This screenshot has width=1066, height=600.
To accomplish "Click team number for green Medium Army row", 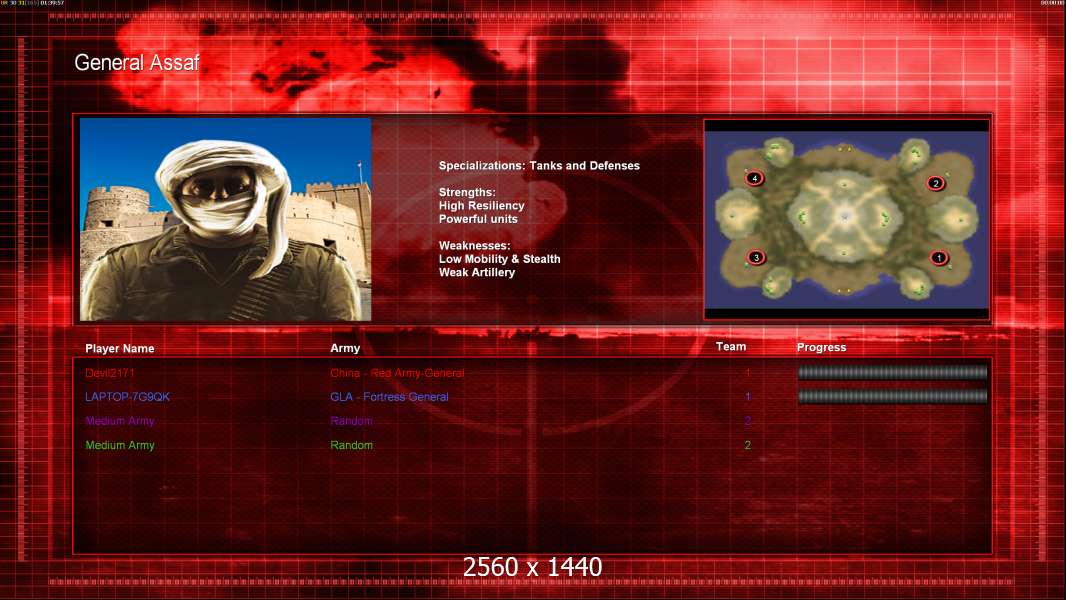I will [747, 445].
